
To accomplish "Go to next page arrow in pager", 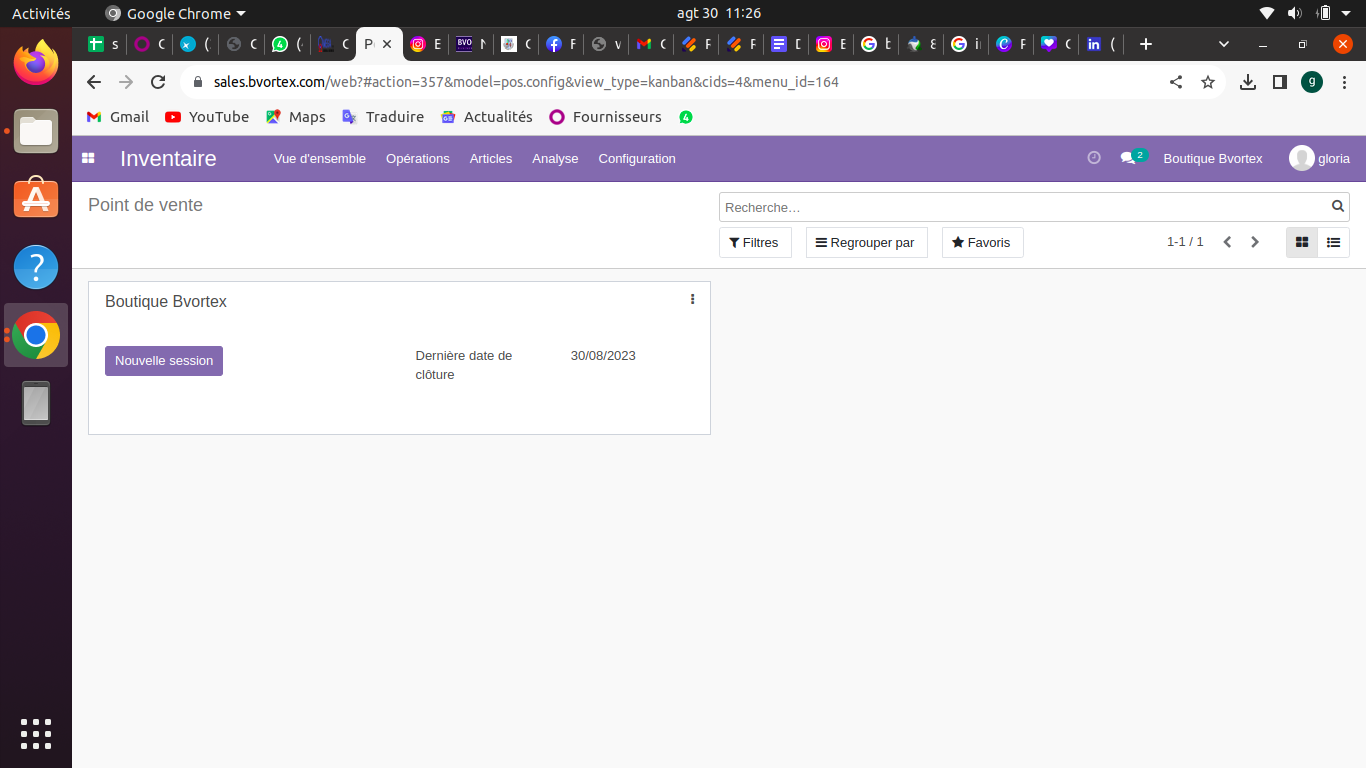I will (x=1255, y=242).
